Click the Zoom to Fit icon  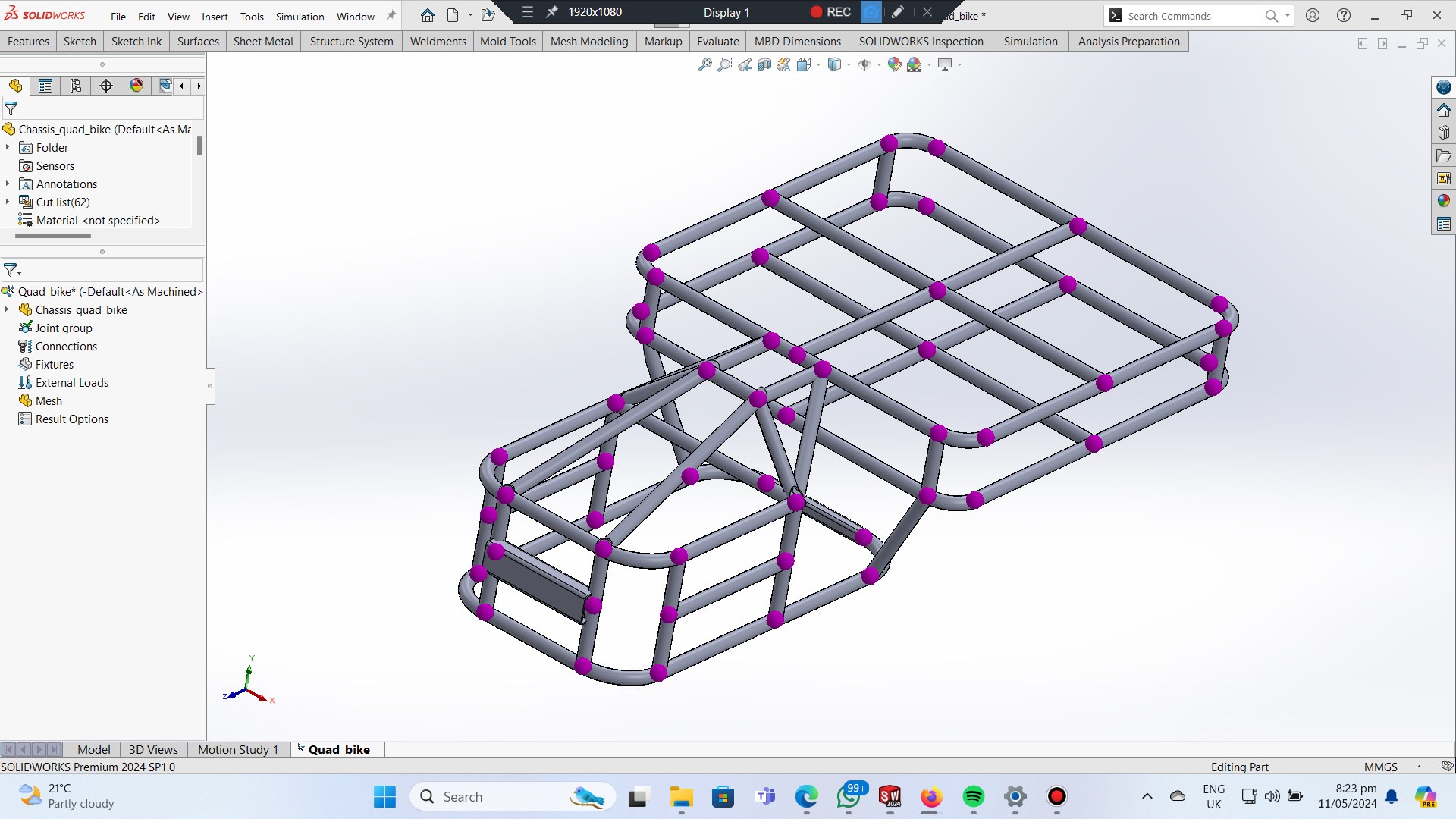pyautogui.click(x=705, y=65)
